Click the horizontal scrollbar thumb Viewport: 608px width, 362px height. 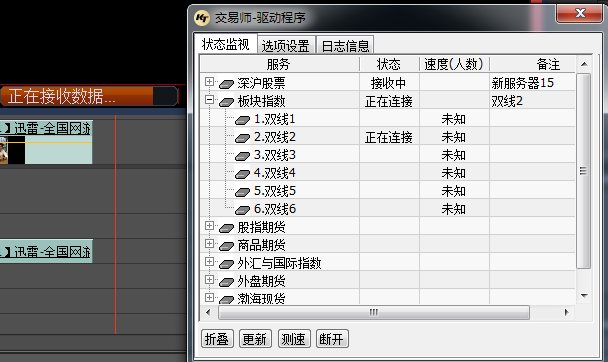(374, 312)
